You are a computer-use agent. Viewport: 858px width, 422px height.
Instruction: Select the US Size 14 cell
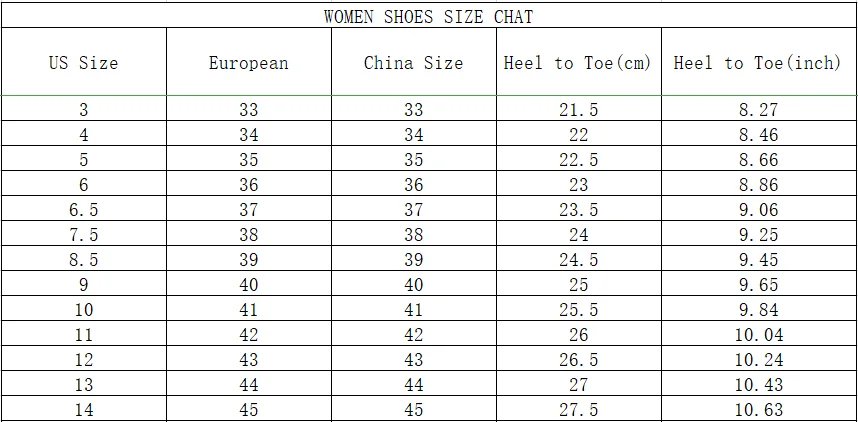point(84,410)
